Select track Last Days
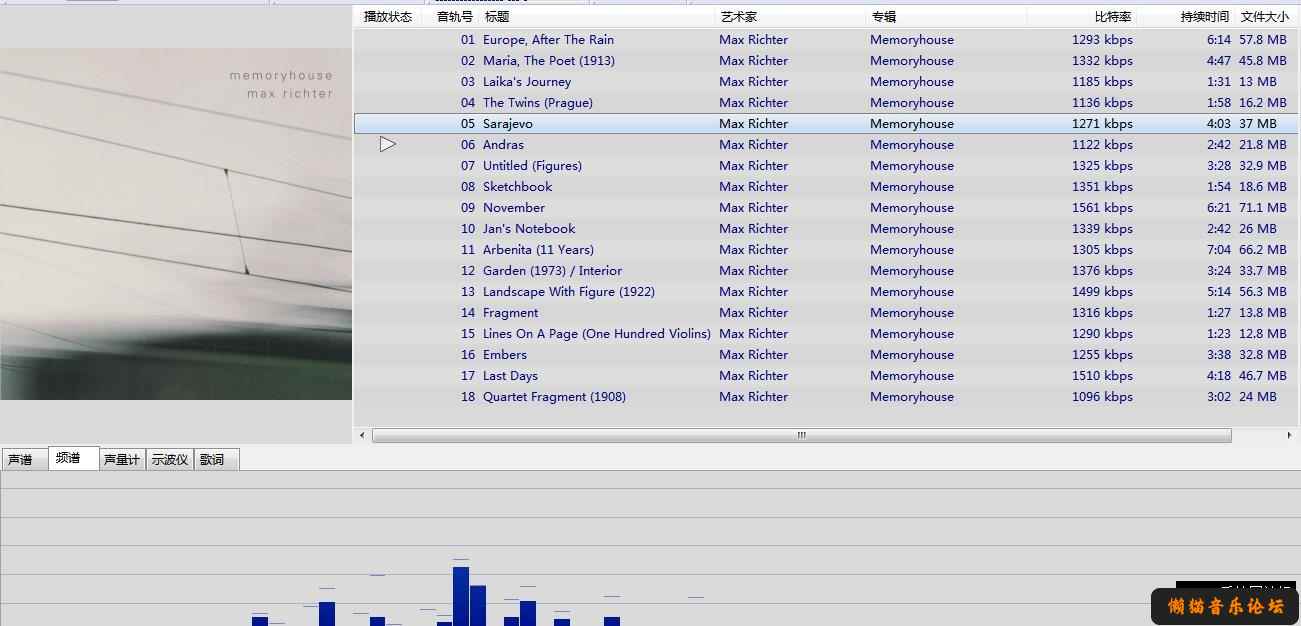The image size is (1301, 626). coord(510,376)
